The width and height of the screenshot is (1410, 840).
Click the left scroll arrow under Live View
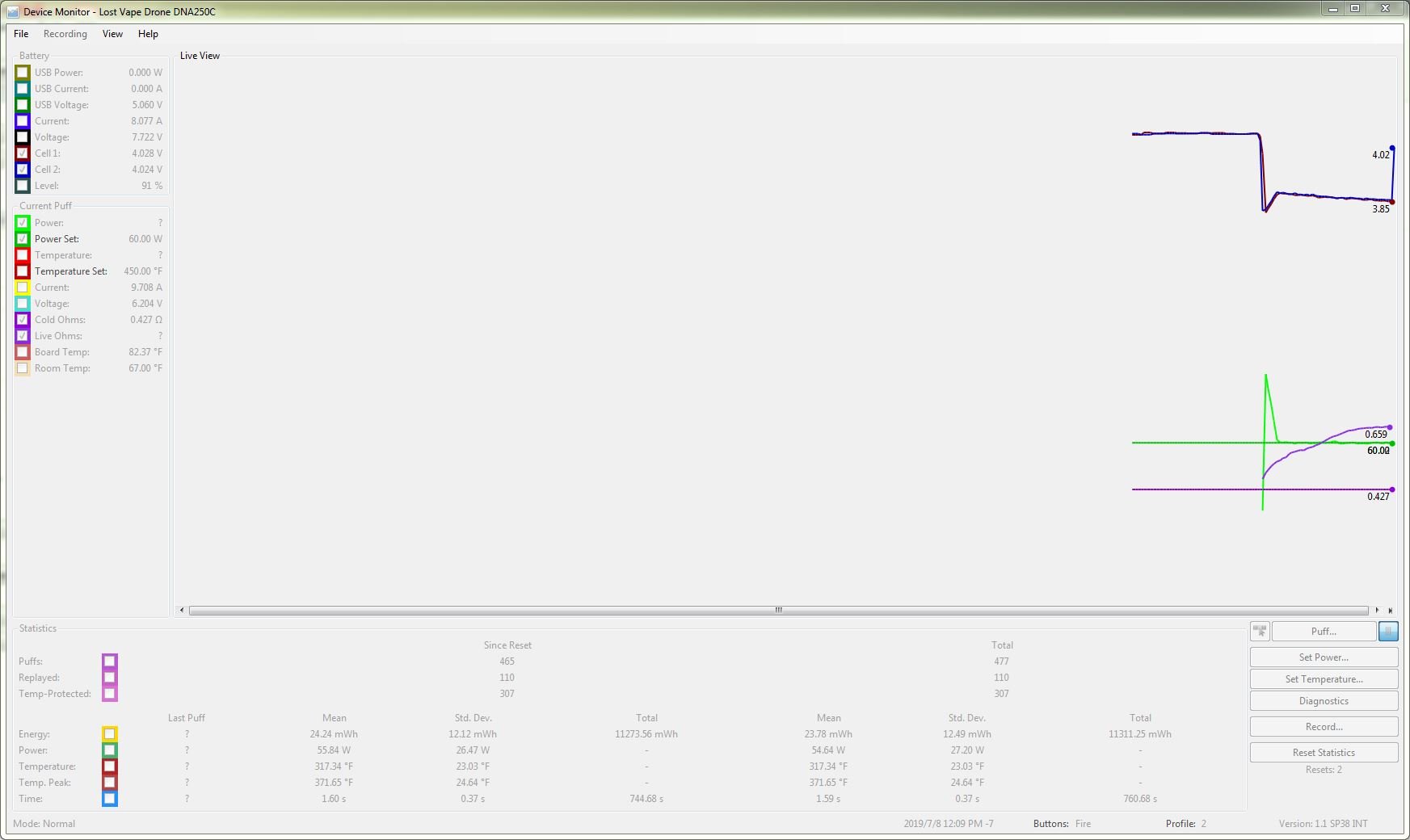click(x=182, y=611)
